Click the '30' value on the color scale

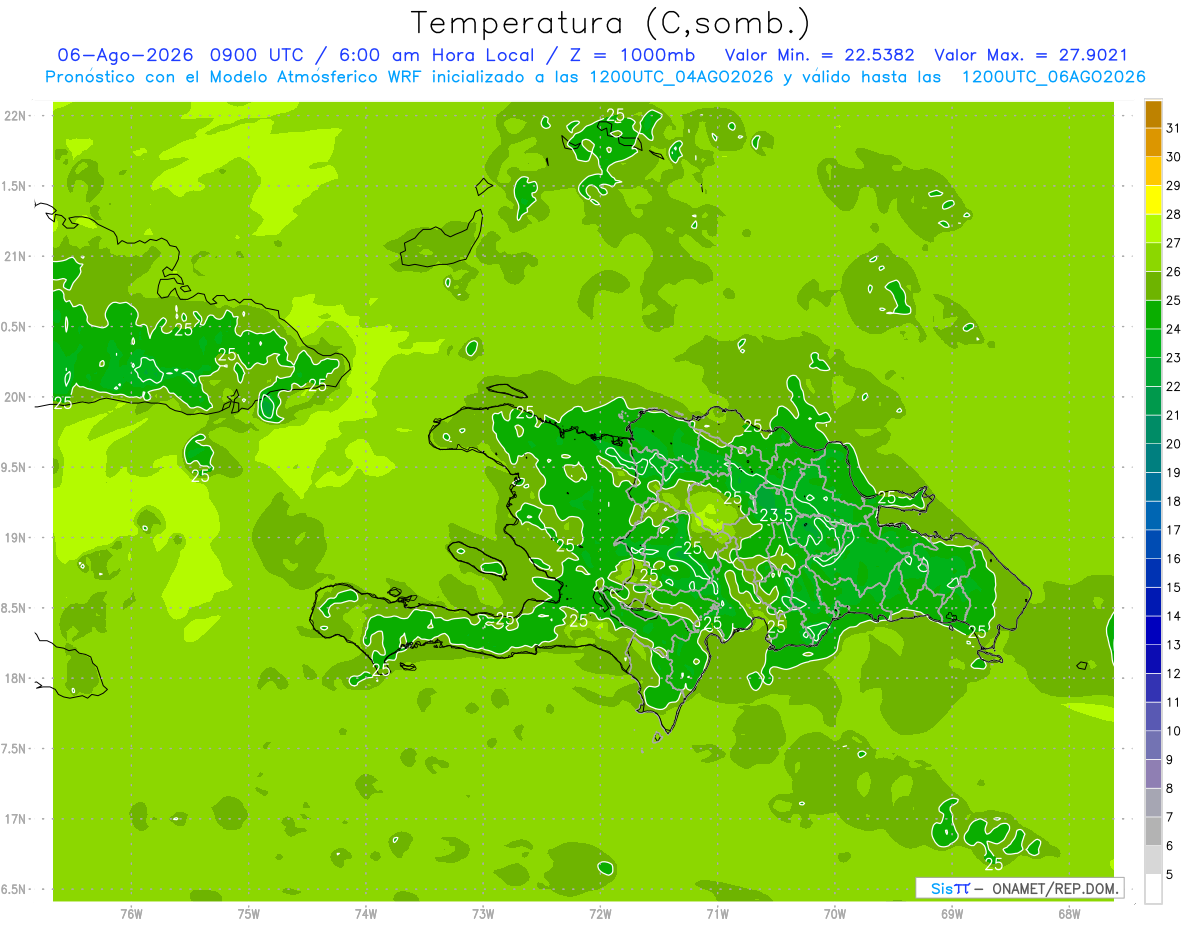[1174, 157]
